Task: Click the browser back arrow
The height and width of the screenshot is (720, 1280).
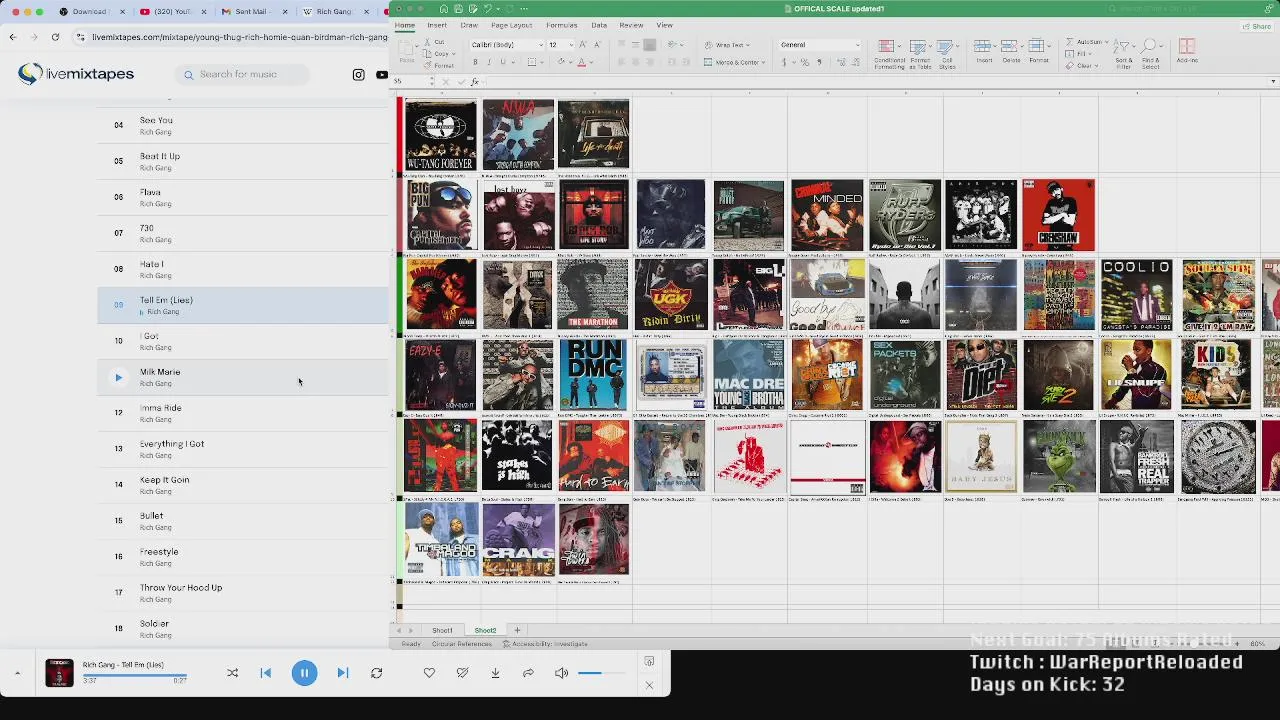Action: pyautogui.click(x=13, y=37)
